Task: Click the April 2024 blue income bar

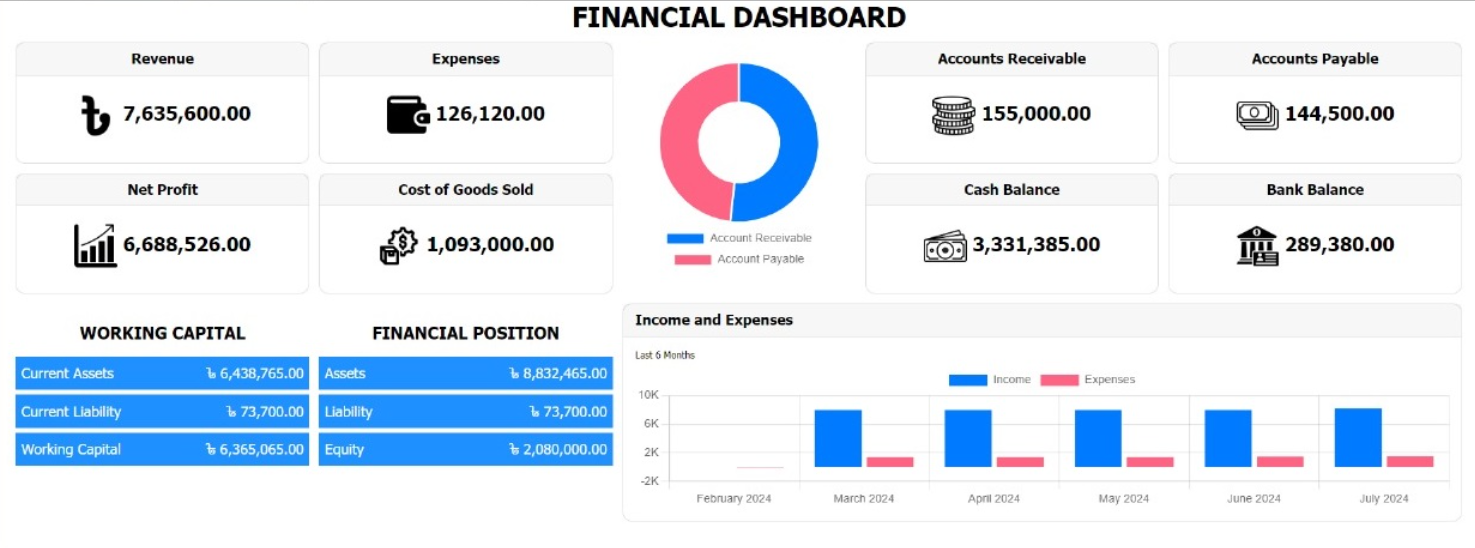Action: pyautogui.click(x=968, y=438)
